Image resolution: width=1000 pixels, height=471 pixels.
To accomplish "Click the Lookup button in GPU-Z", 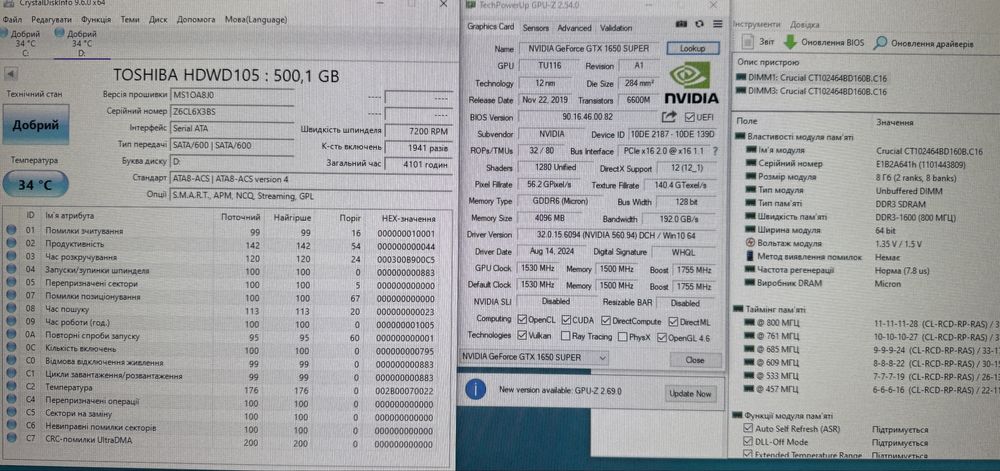I will pos(693,48).
